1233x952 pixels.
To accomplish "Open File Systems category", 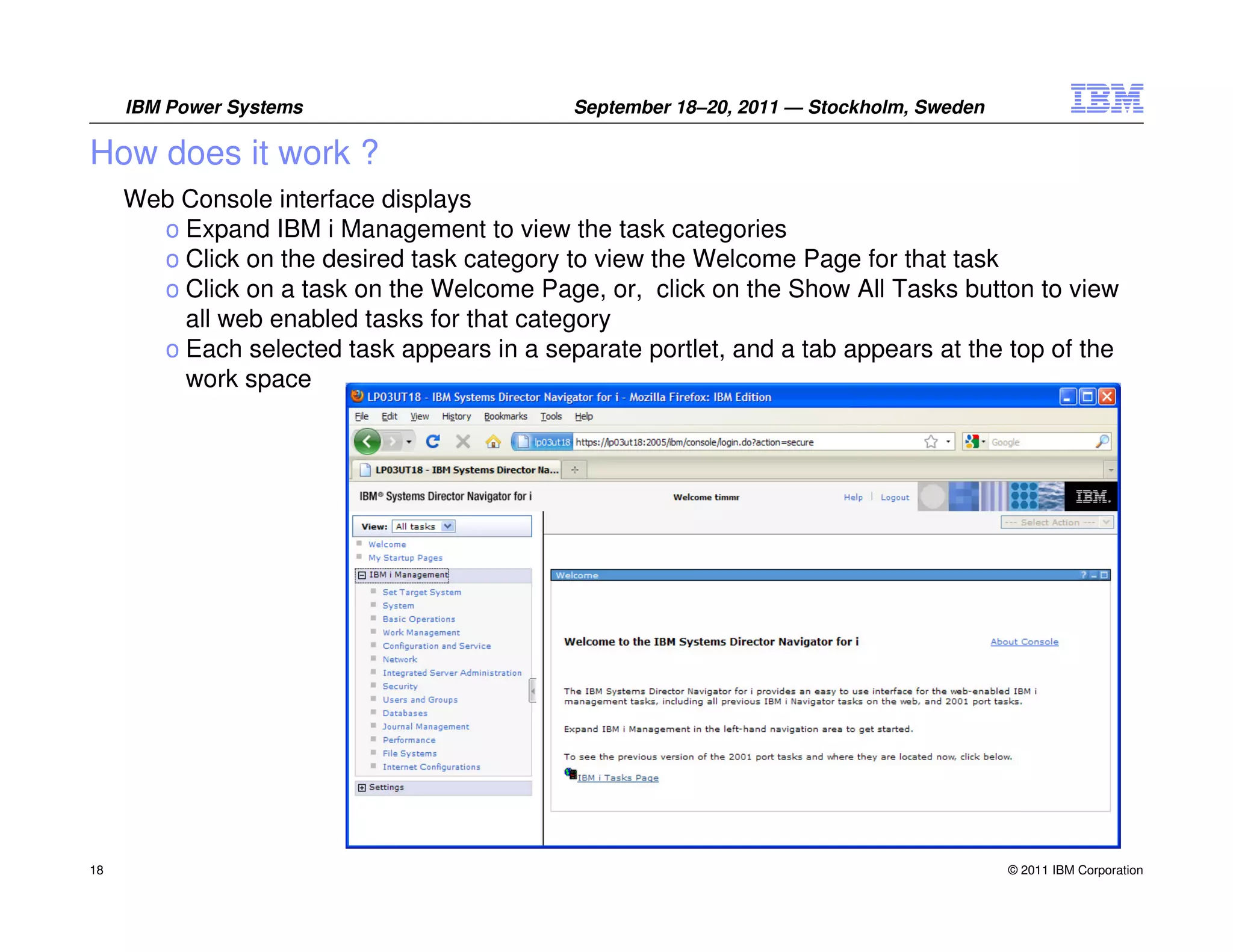I will pos(409,753).
